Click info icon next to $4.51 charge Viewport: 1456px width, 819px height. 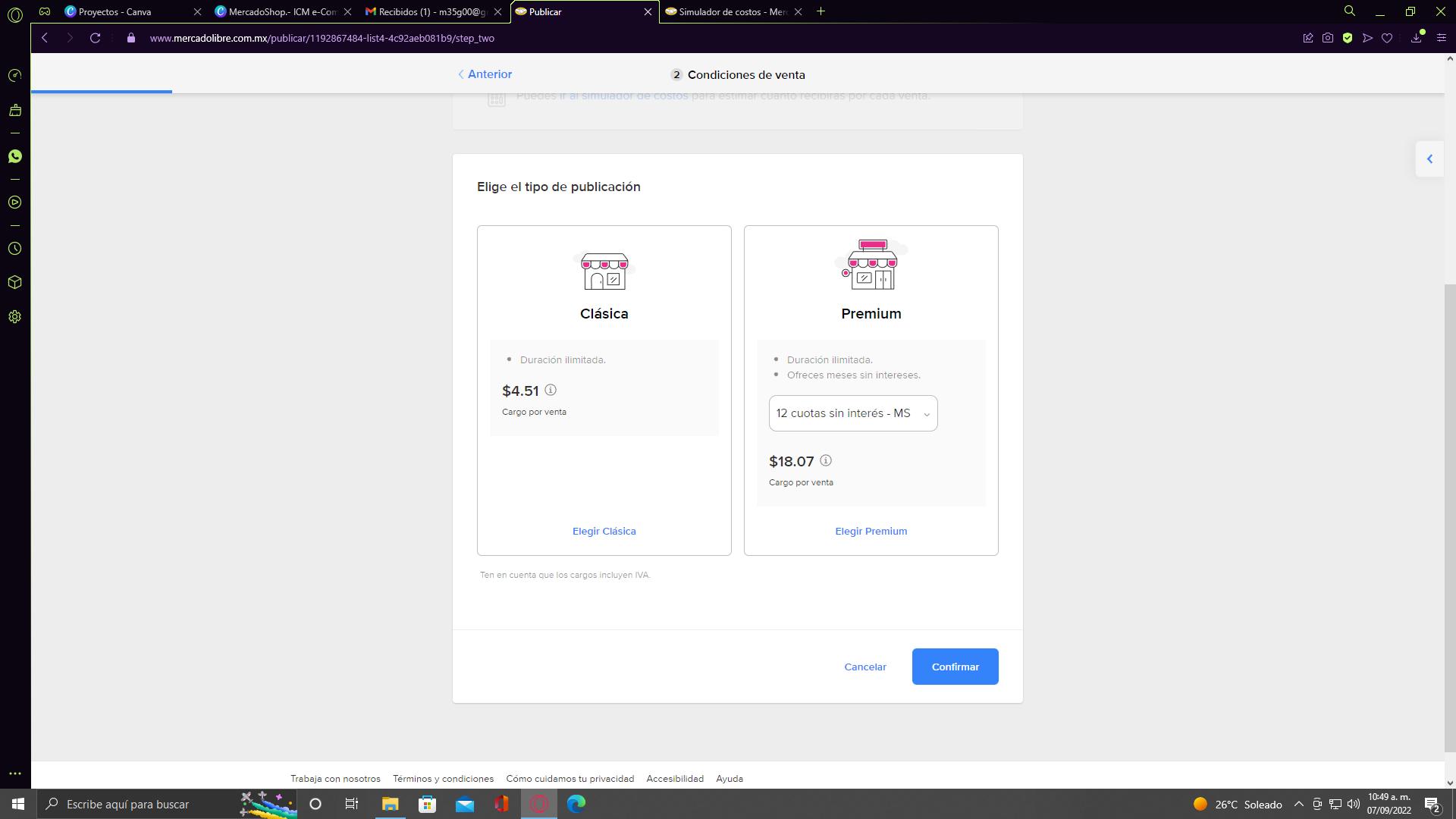[x=551, y=390]
